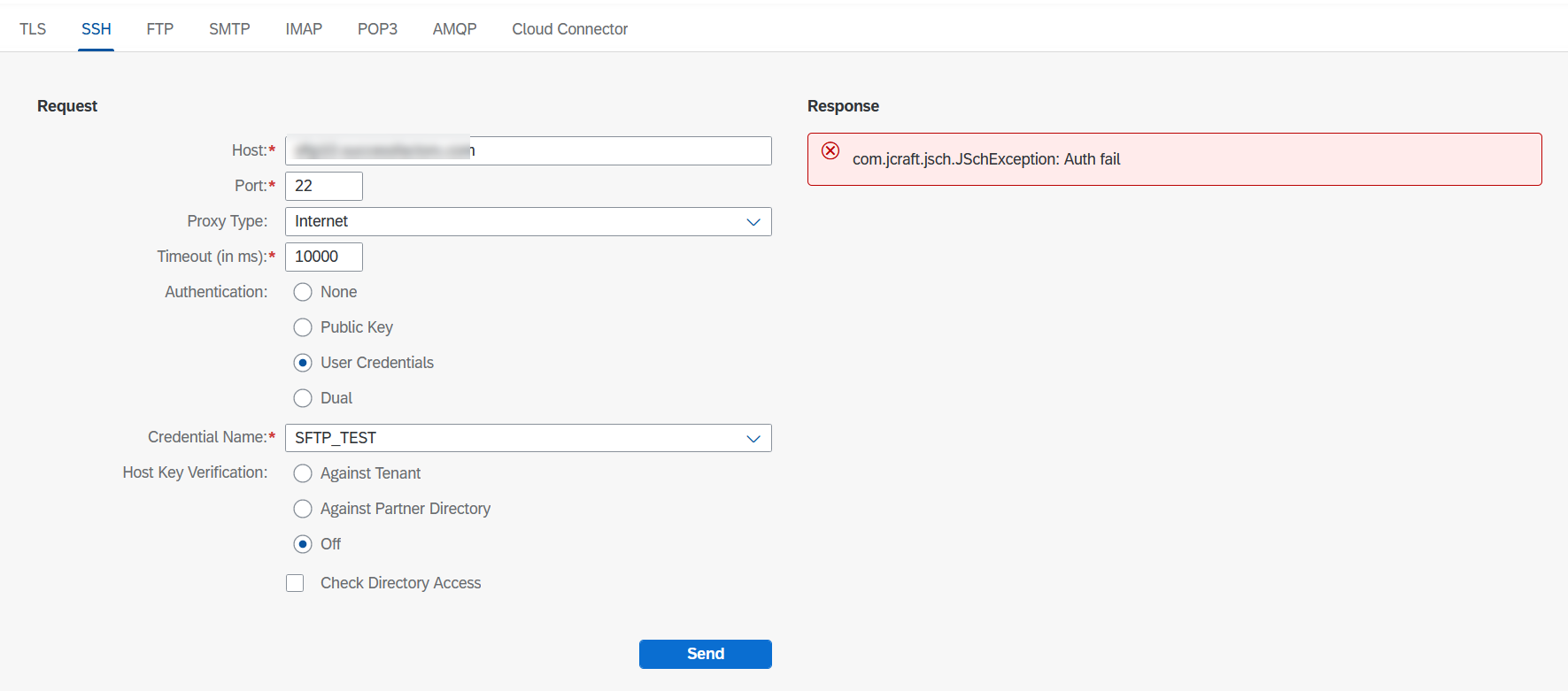Open the IMAP tab
This screenshot has width=1568, height=691.
point(304,29)
